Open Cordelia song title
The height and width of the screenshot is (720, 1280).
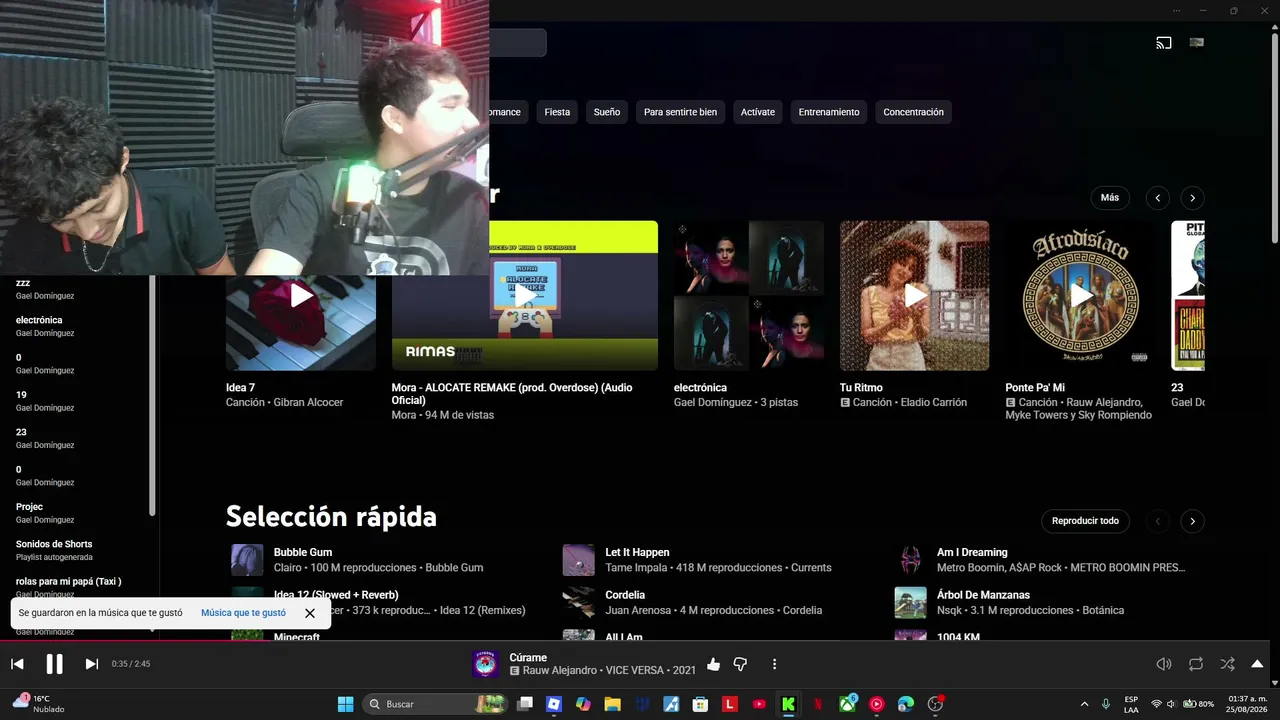[x=625, y=595]
